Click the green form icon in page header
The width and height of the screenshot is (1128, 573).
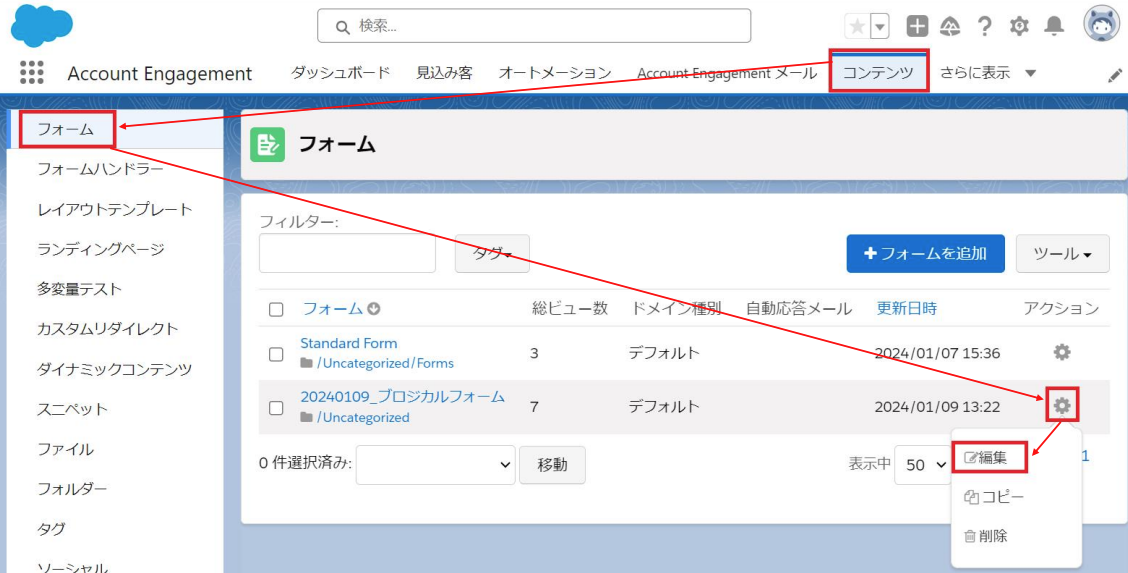tap(268, 145)
